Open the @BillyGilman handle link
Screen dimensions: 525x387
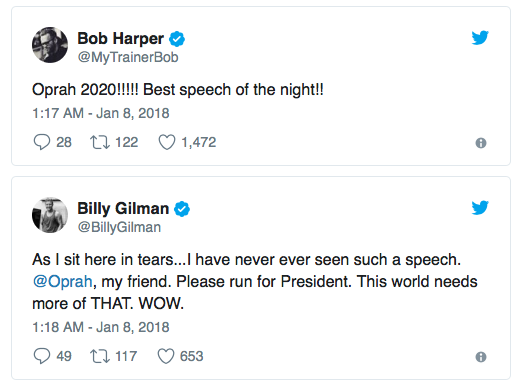click(119, 227)
